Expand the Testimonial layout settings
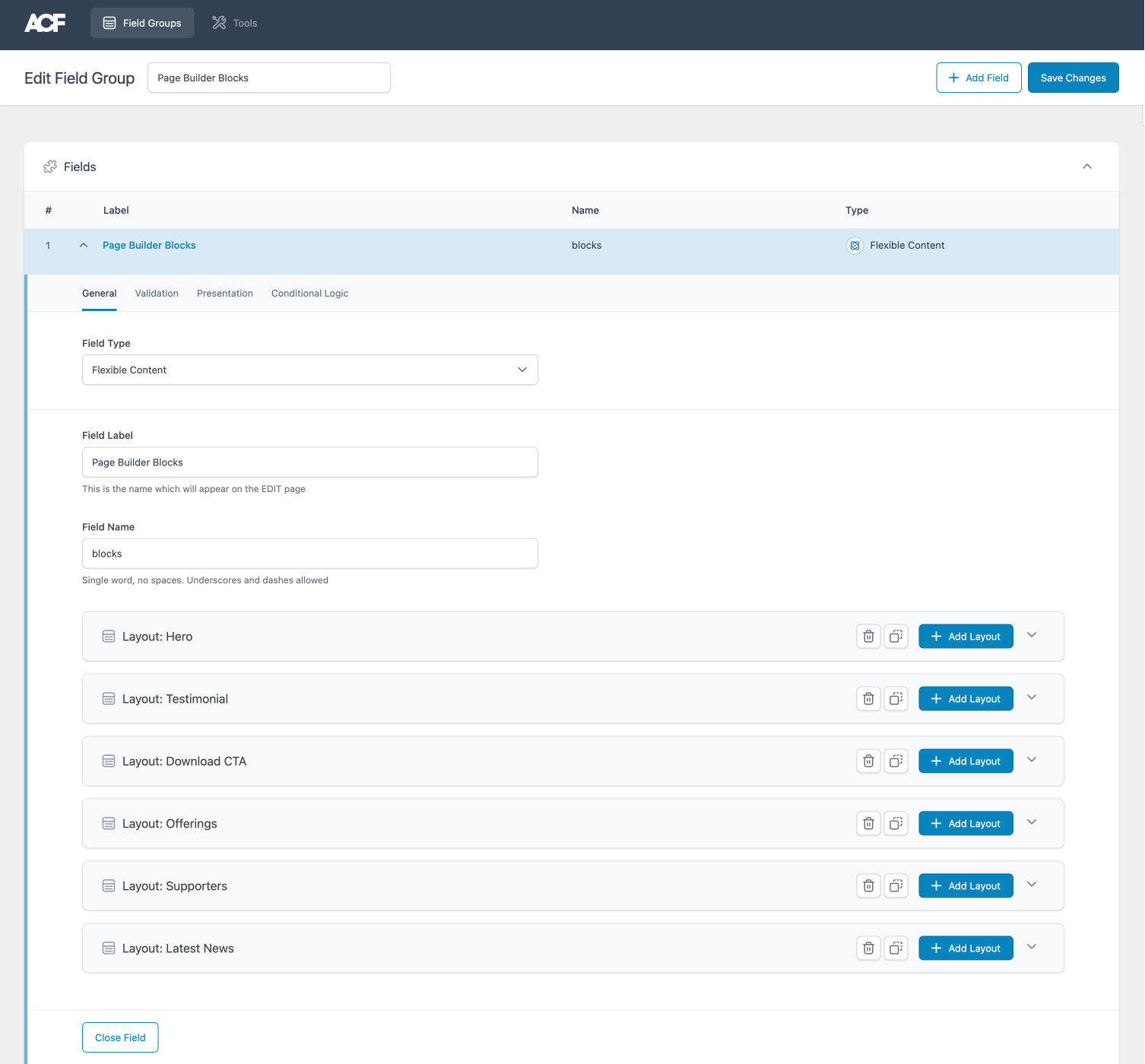Image resolution: width=1145 pixels, height=1064 pixels. [1032, 697]
